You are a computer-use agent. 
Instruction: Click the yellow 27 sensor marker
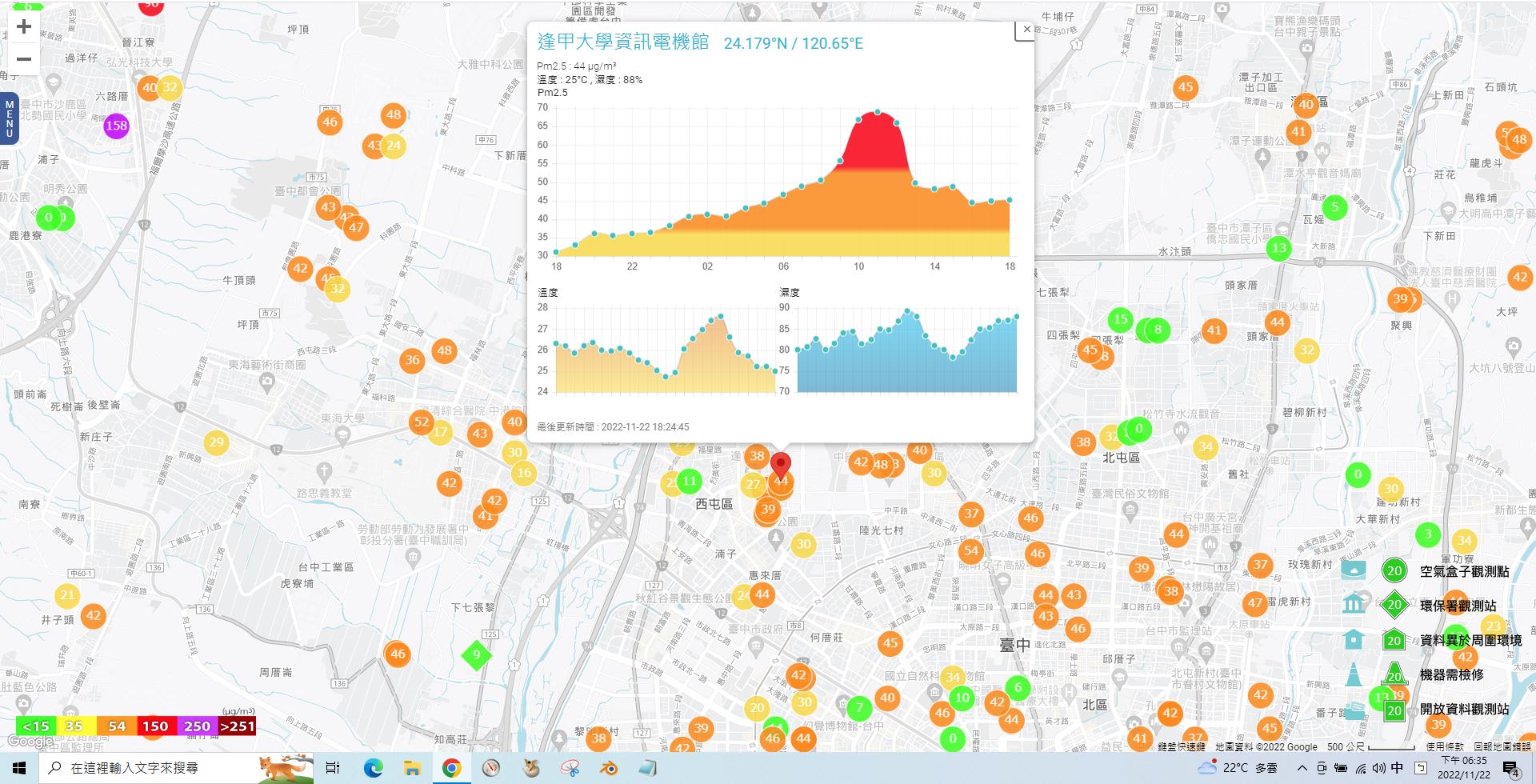click(753, 484)
